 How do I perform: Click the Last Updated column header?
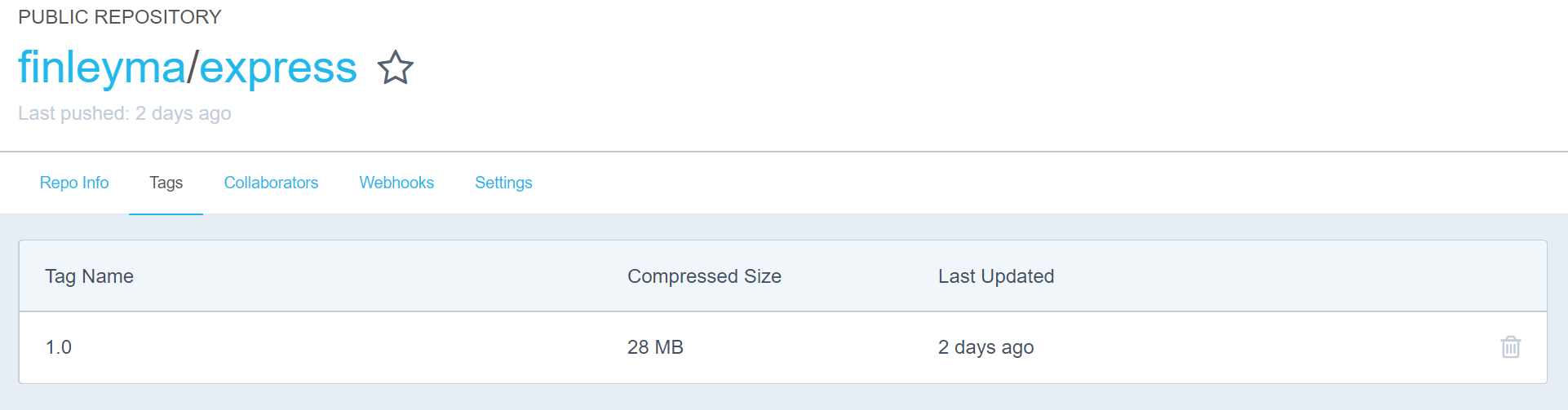click(995, 276)
